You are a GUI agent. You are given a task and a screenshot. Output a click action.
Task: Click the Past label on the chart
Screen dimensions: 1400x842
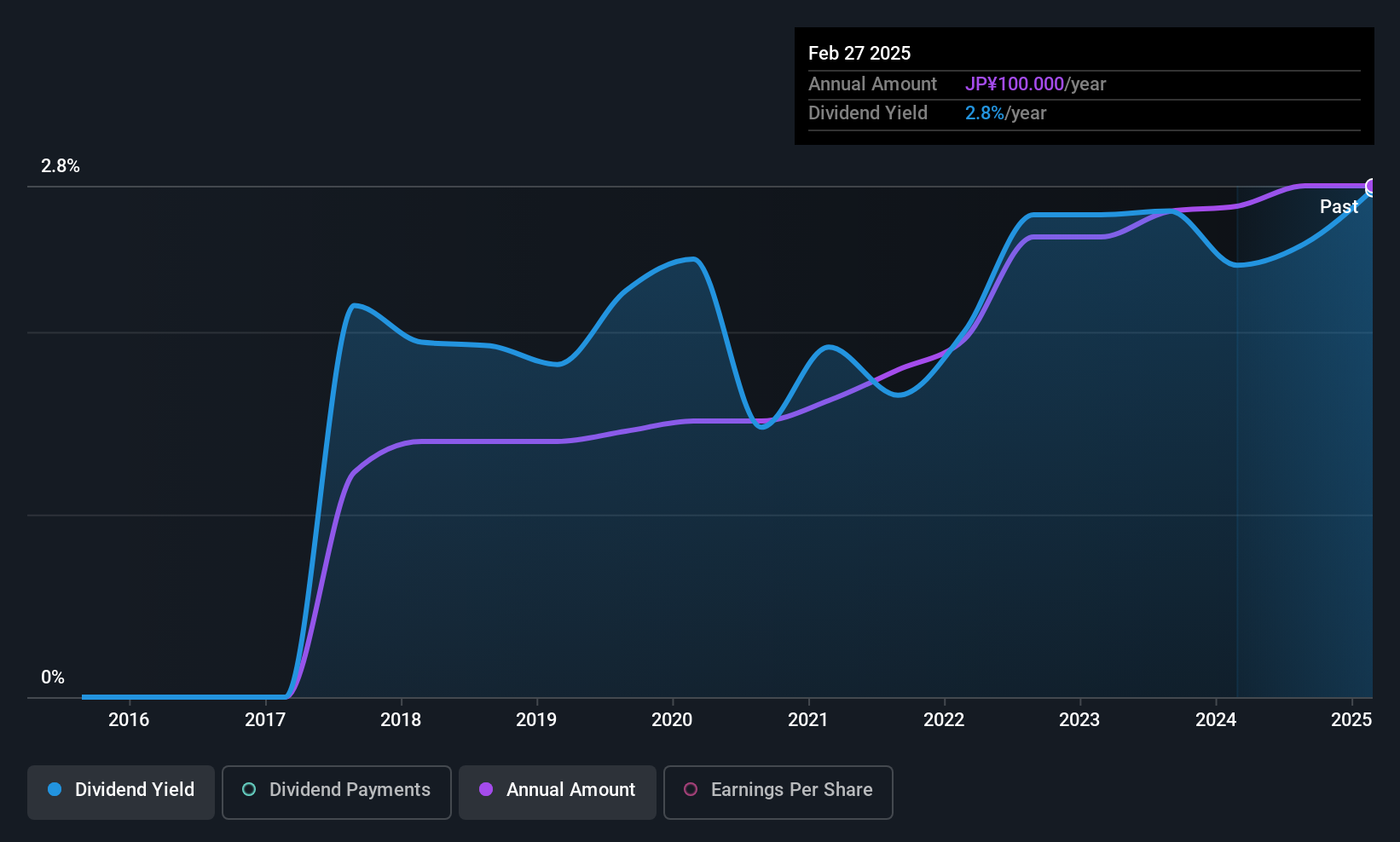(x=1339, y=206)
